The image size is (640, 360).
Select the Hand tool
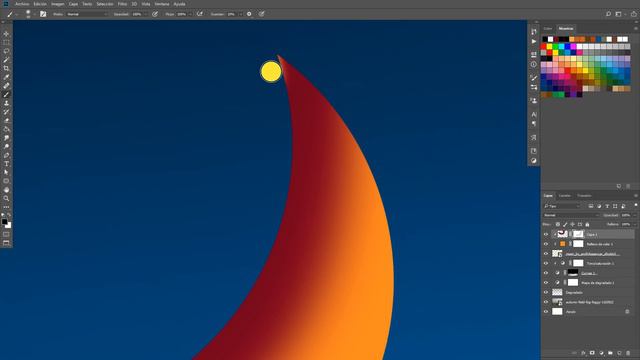[x=6, y=190]
